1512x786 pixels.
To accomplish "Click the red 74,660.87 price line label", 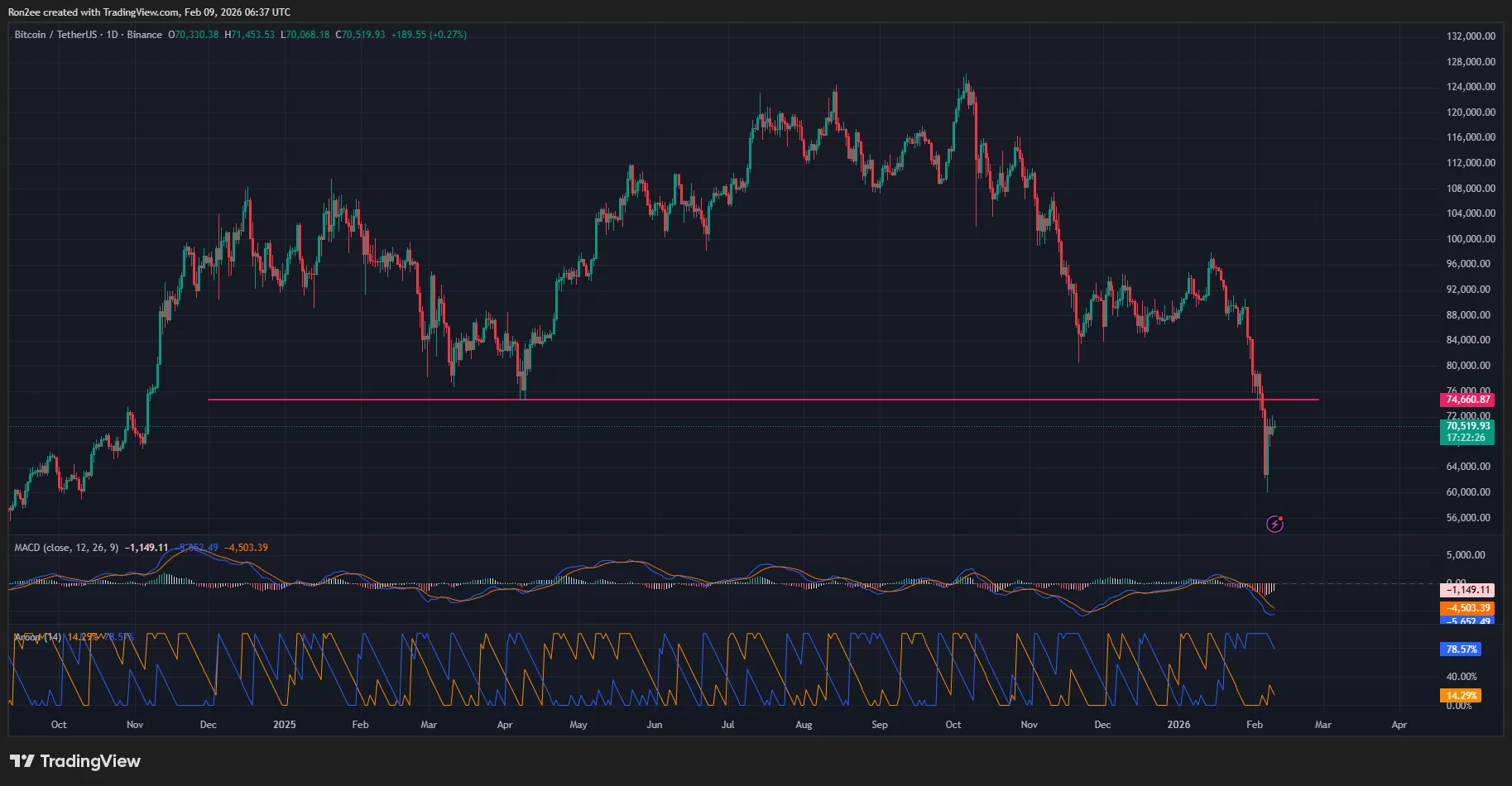I will pos(1466,400).
